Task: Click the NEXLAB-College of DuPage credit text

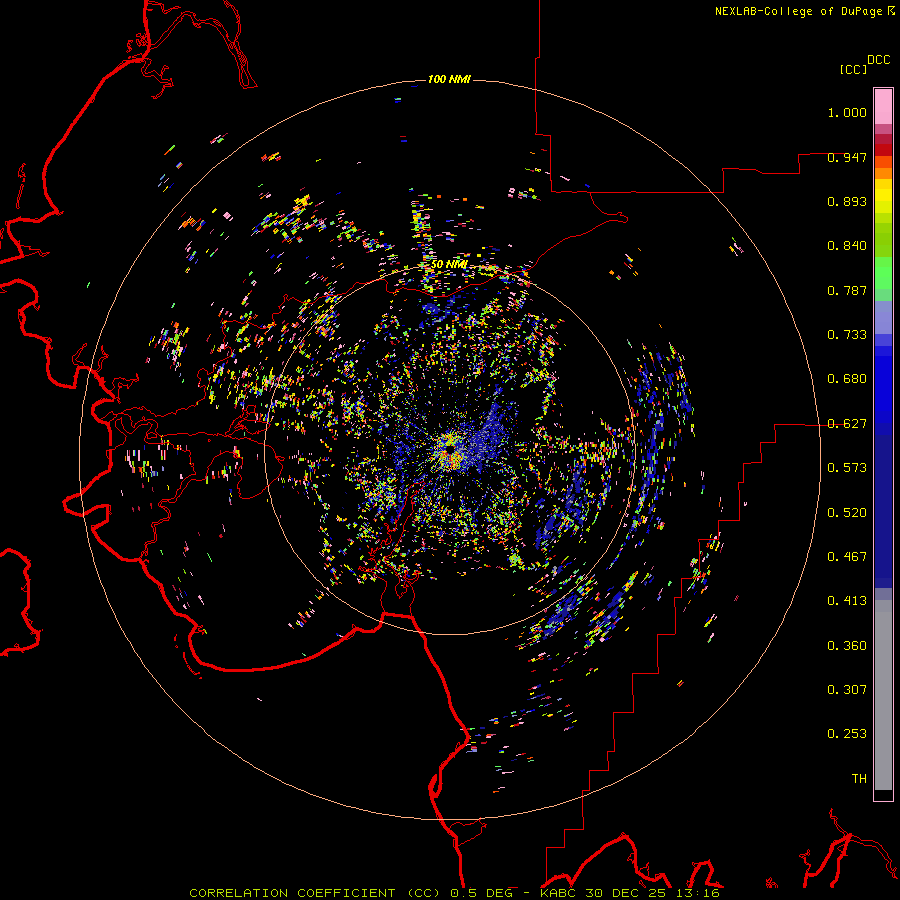Action: [798, 11]
